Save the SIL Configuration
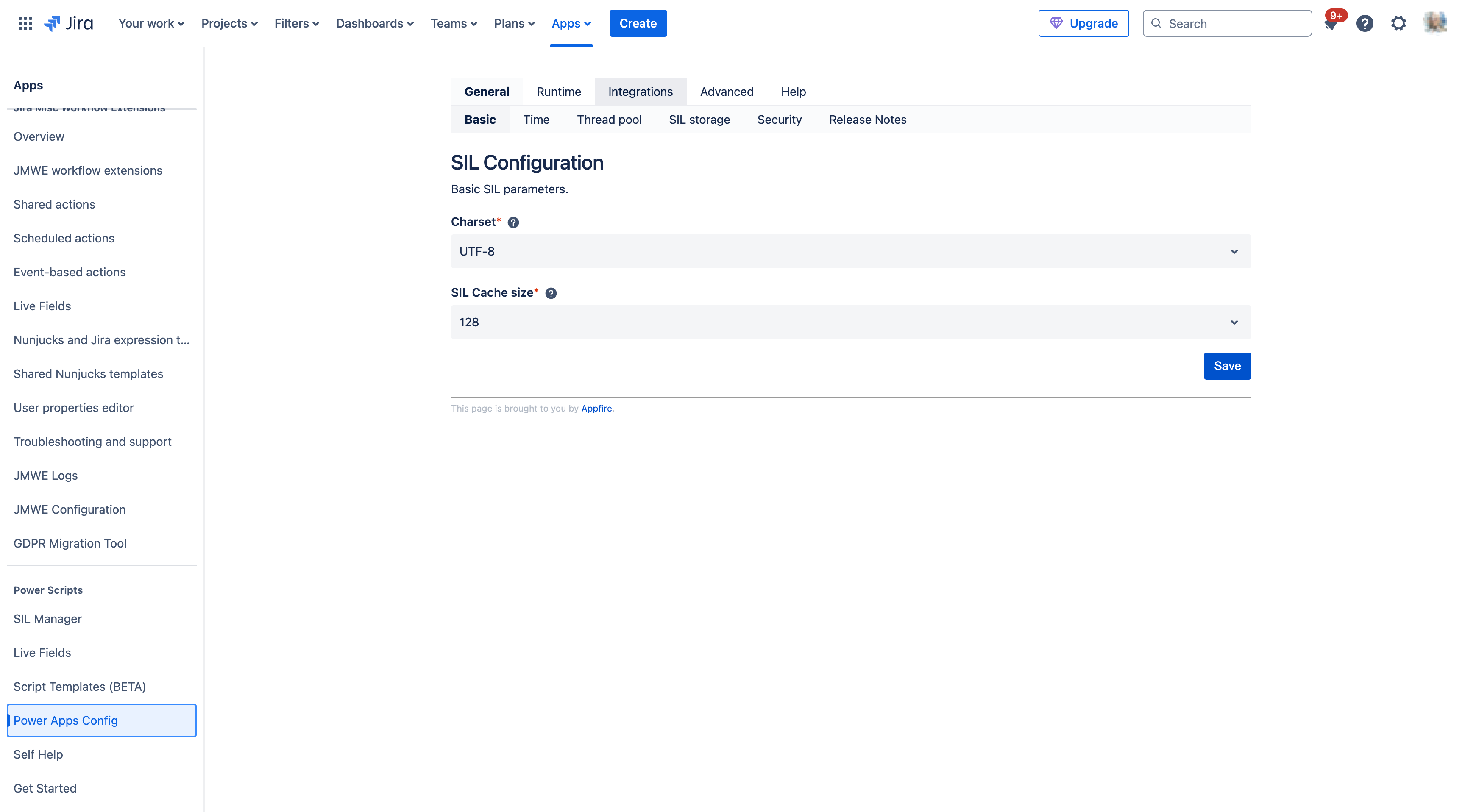1465x812 pixels. click(x=1227, y=366)
